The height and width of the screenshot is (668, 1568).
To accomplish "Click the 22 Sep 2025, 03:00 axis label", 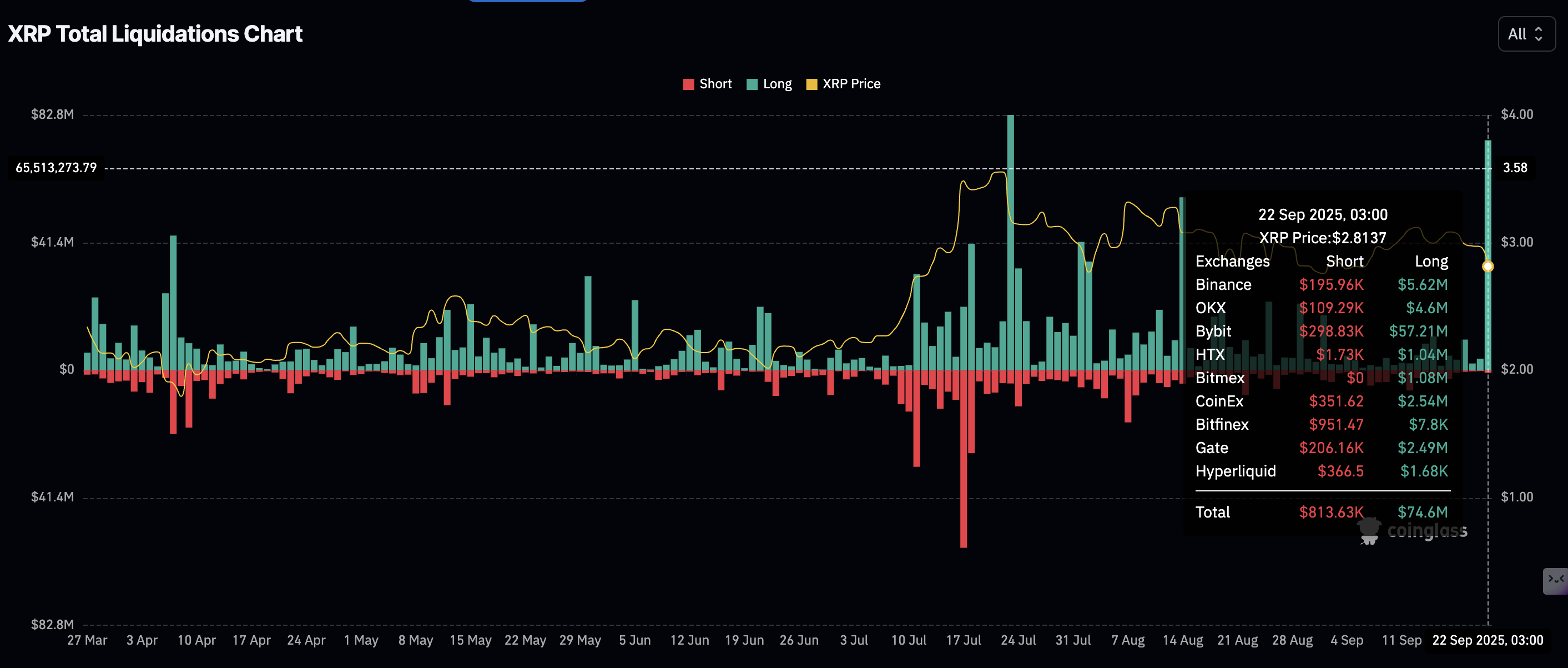I will [x=1487, y=640].
